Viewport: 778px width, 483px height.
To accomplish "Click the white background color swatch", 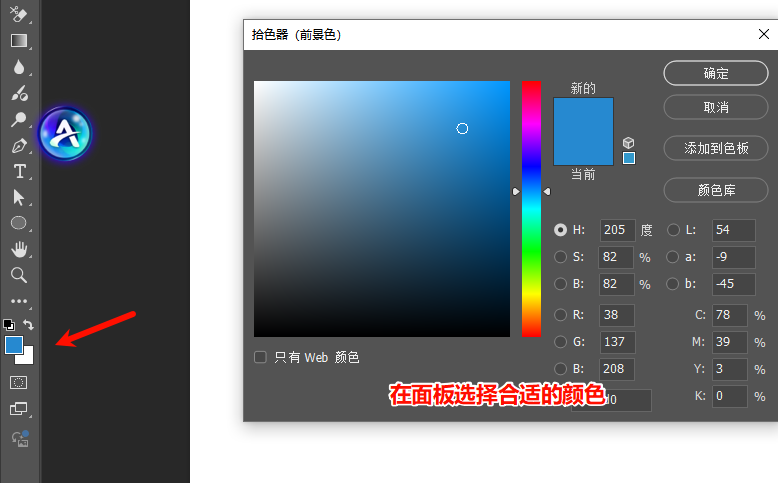I will pos(28,358).
